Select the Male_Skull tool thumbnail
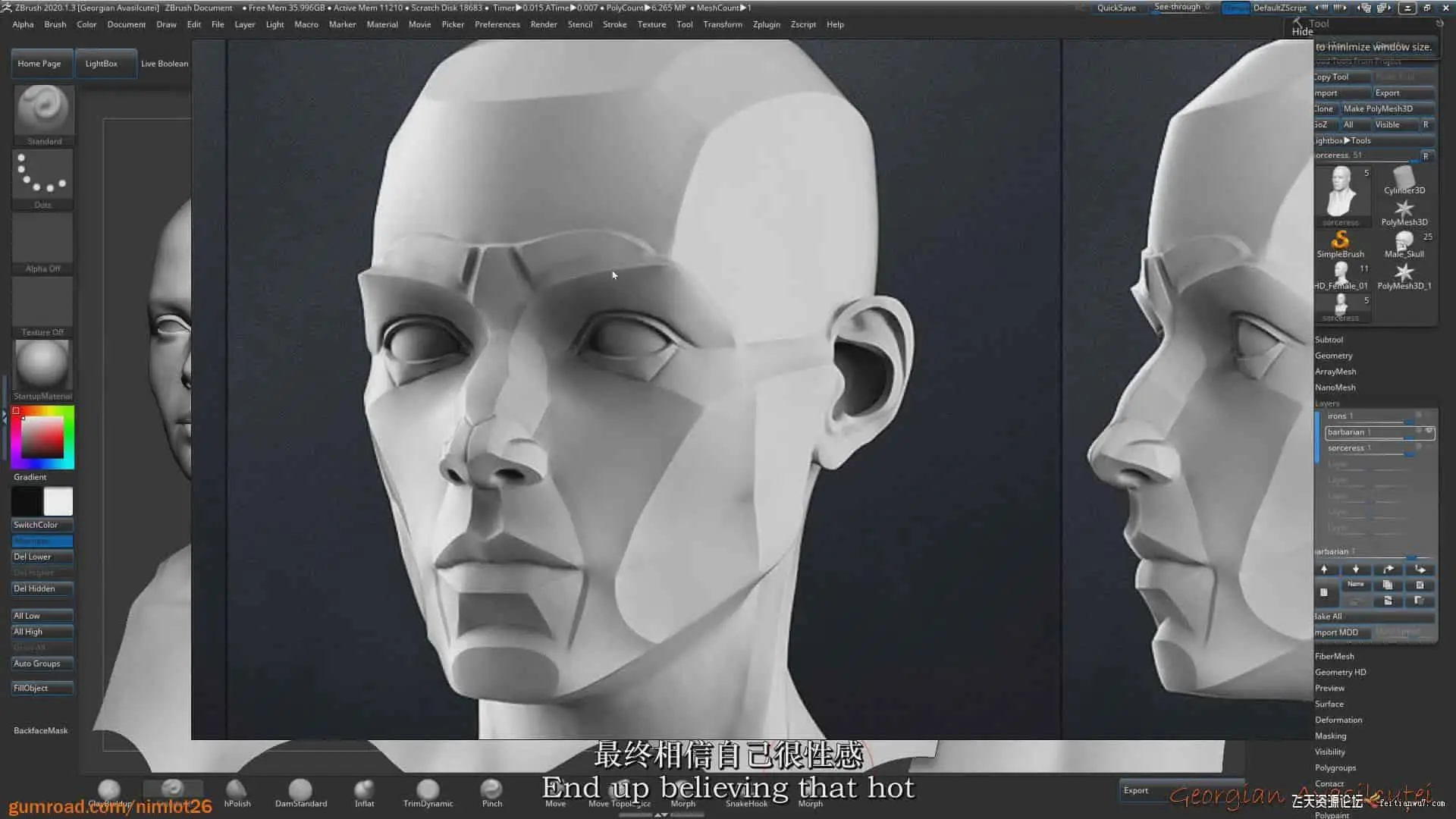Viewport: 1456px width, 819px height. pyautogui.click(x=1404, y=242)
